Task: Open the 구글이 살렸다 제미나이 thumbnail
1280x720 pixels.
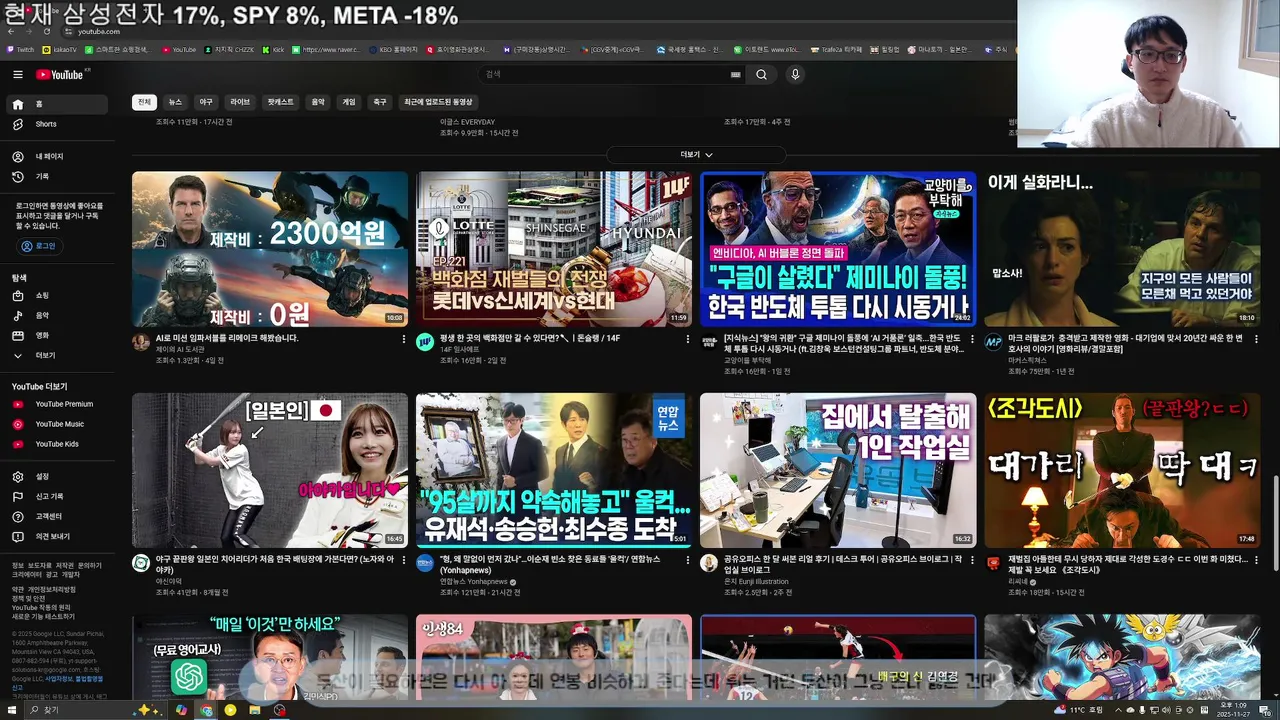Action: tap(838, 249)
